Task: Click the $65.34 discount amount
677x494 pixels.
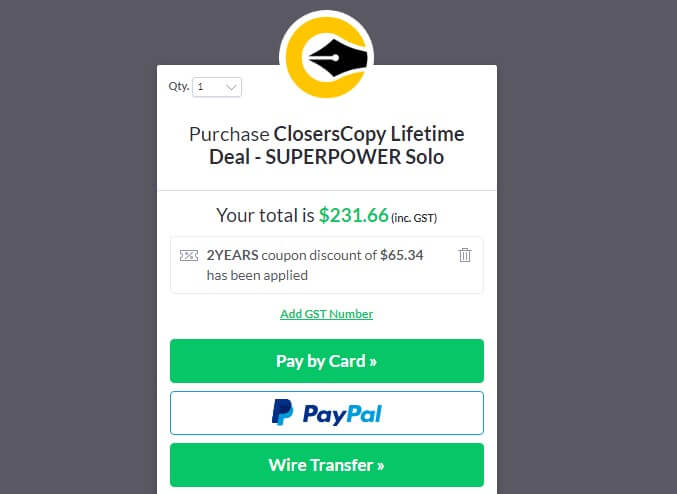Action: 402,255
